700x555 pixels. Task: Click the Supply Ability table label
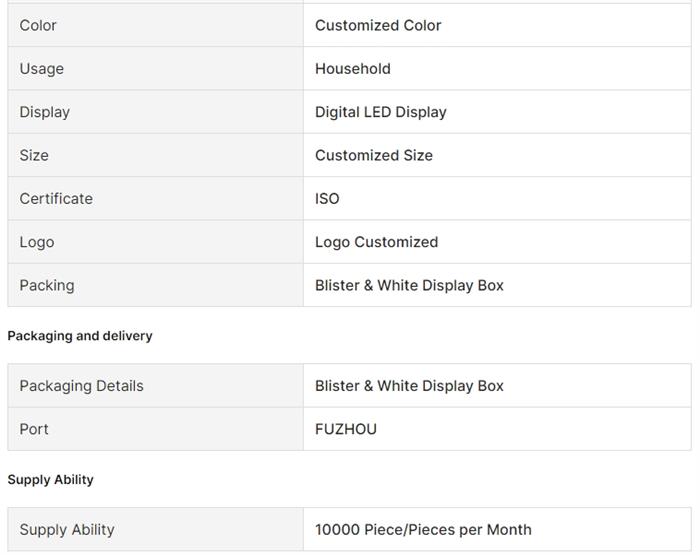[67, 530]
